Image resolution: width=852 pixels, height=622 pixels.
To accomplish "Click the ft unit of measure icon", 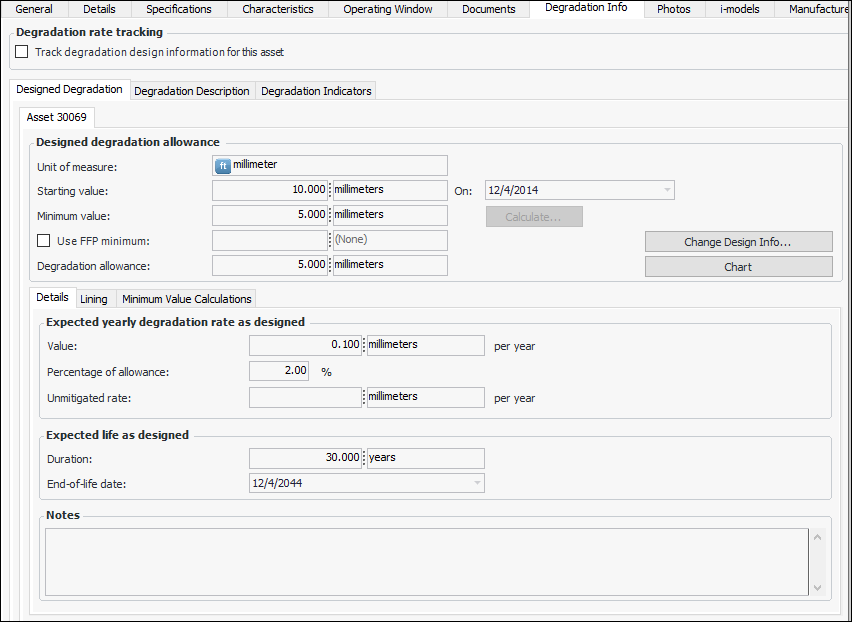I will [223, 166].
